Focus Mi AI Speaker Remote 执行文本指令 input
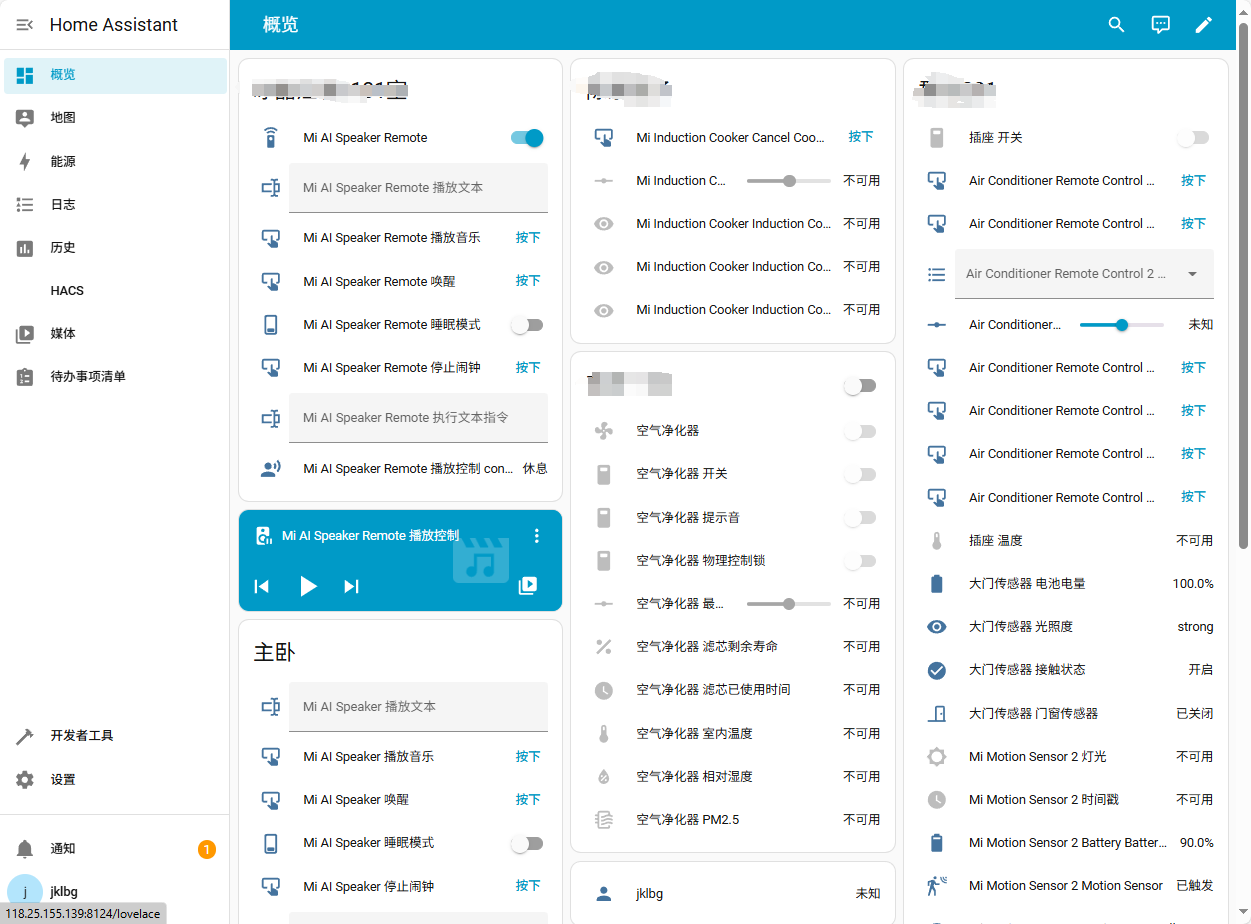This screenshot has width=1251, height=924. coord(418,418)
